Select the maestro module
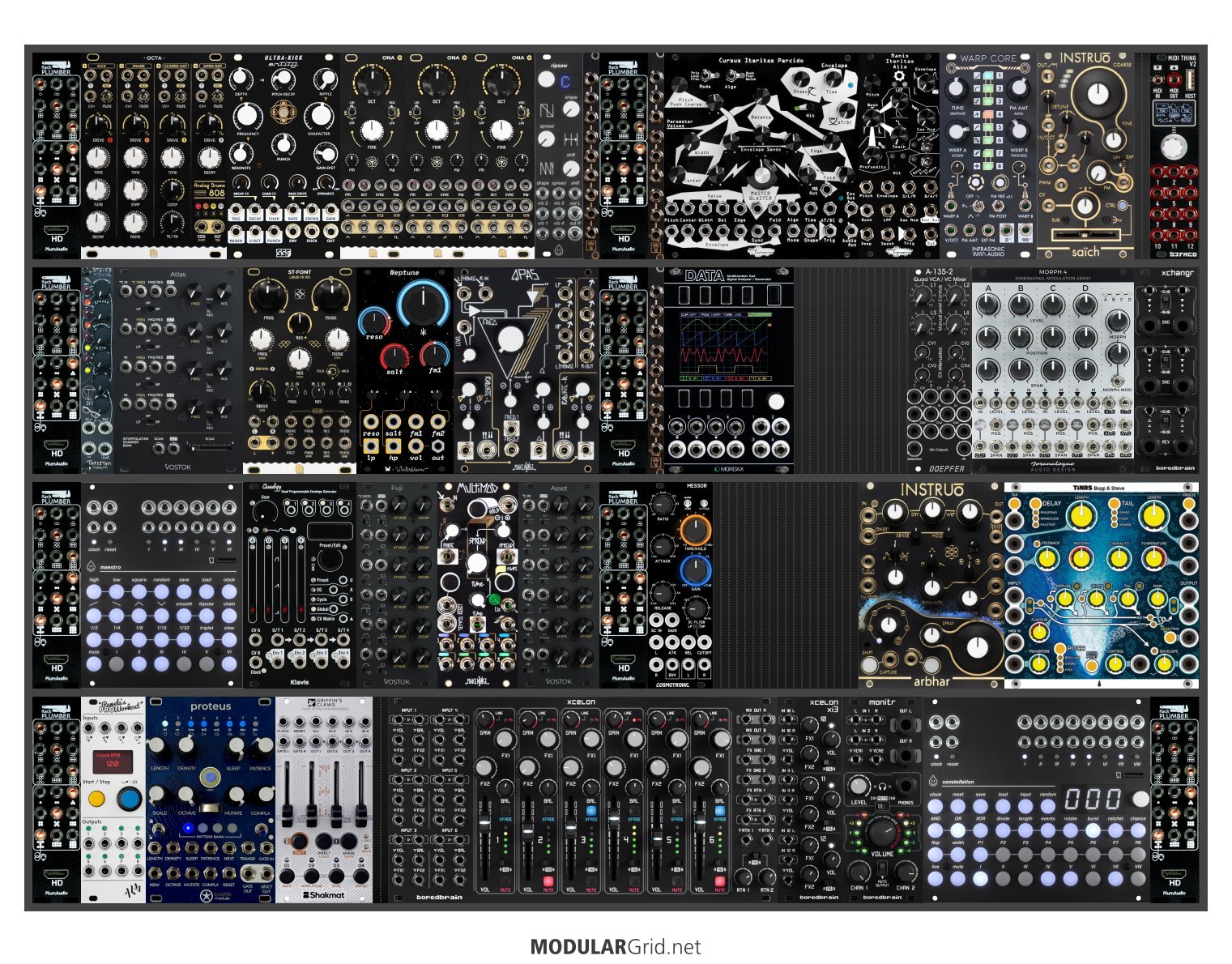 point(162,585)
